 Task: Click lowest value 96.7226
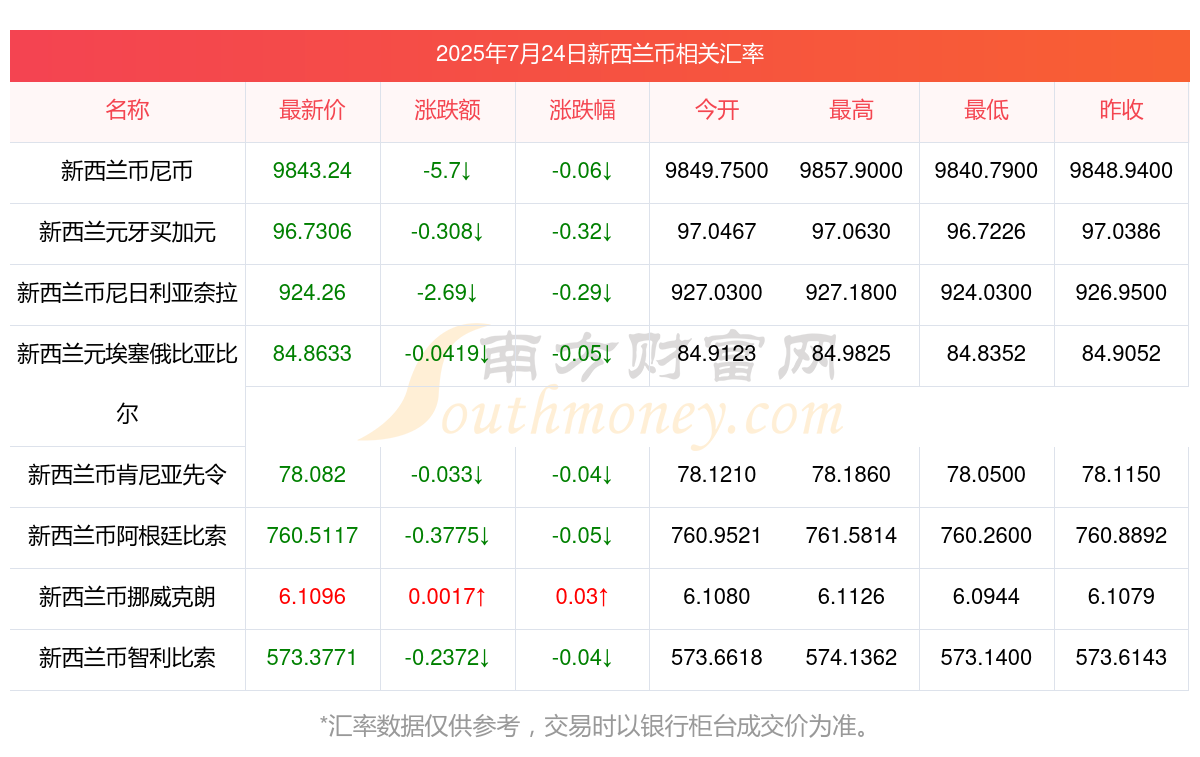coord(986,232)
